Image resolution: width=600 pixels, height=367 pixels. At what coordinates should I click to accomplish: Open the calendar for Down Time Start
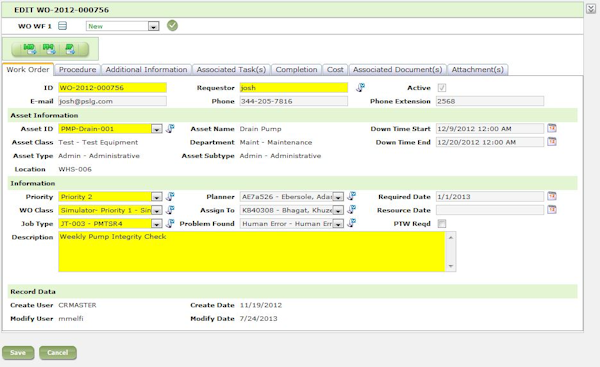pyautogui.click(x=552, y=128)
